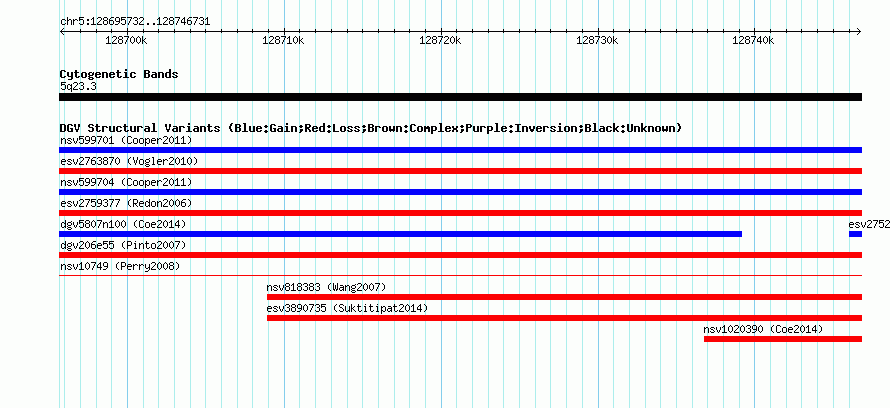Click the nsv599701 (Cooper2011) blue gain bar
Viewport: 890px width, 408px height.
[460, 150]
